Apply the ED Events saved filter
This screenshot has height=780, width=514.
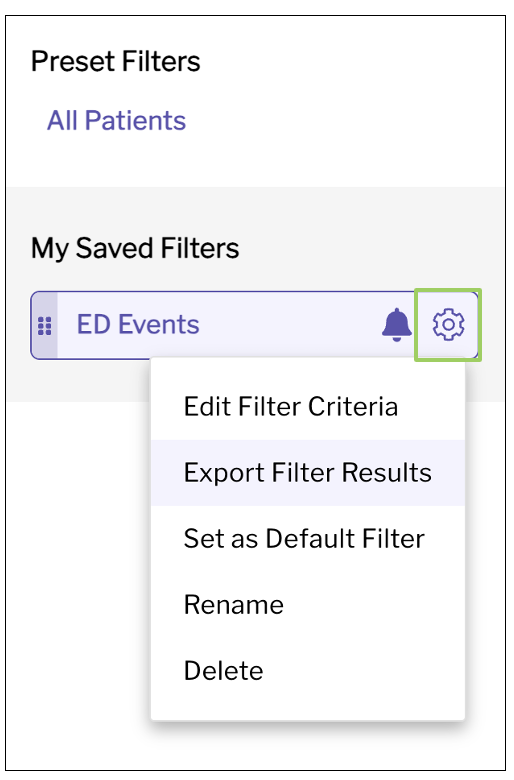(138, 324)
